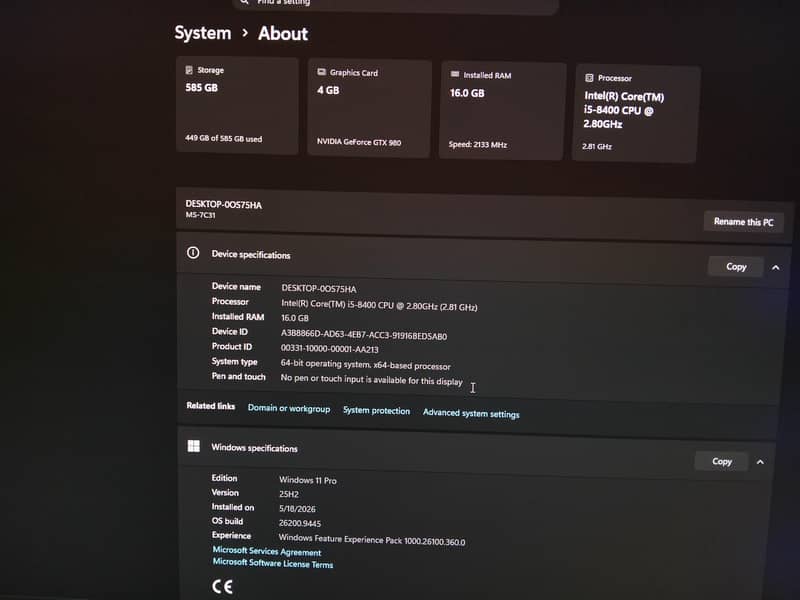This screenshot has height=600, width=800.
Task: Click the Speed: 2133 MHz text
Action: [478, 144]
